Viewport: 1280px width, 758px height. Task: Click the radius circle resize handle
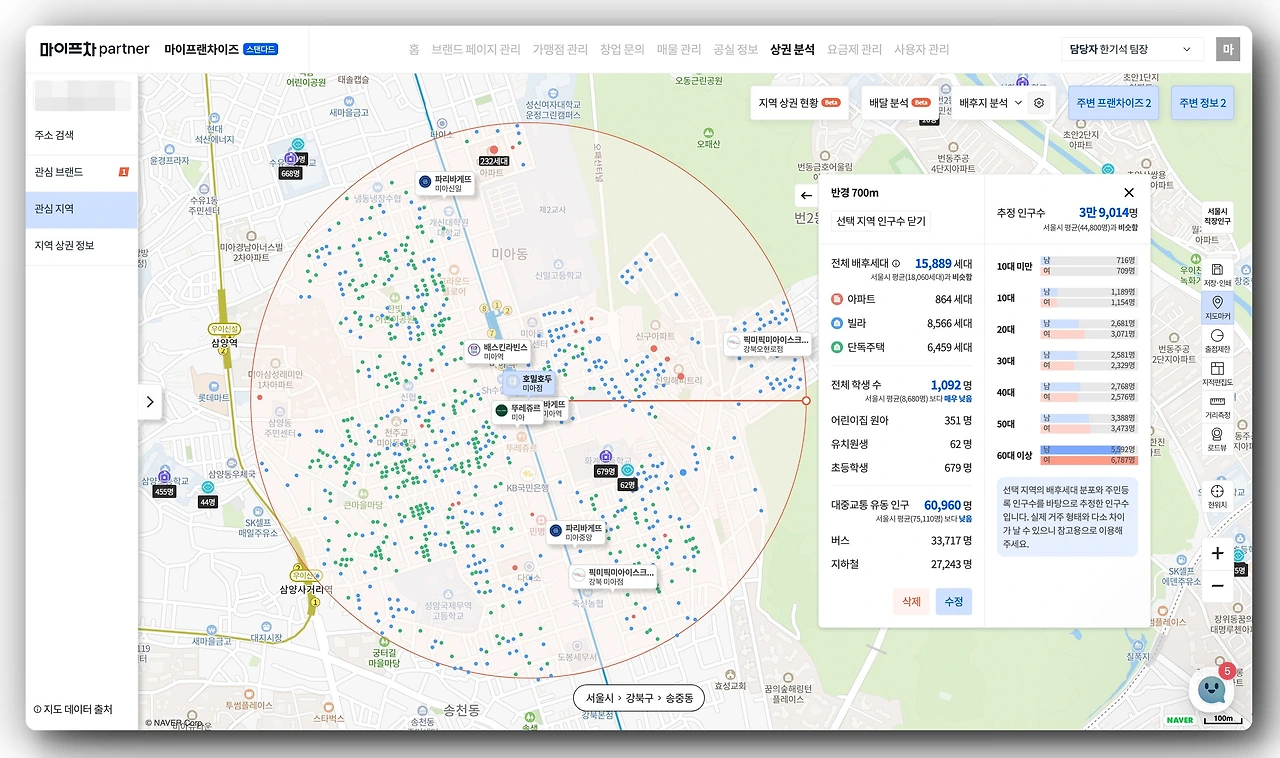tap(806, 401)
